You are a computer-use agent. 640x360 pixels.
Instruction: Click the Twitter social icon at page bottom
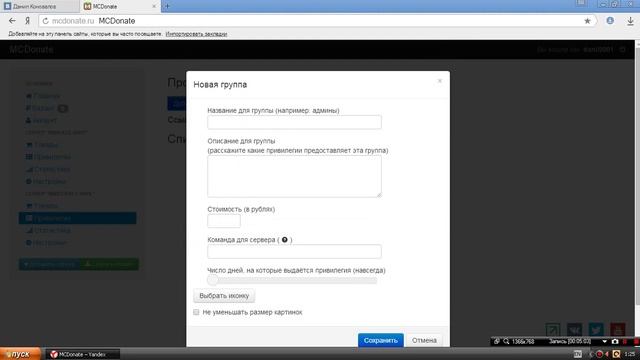coord(596,329)
